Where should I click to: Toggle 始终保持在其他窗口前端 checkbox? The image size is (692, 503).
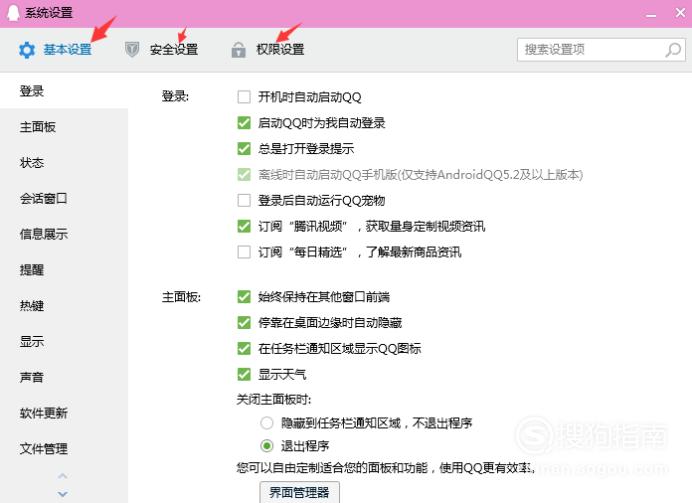point(244,297)
